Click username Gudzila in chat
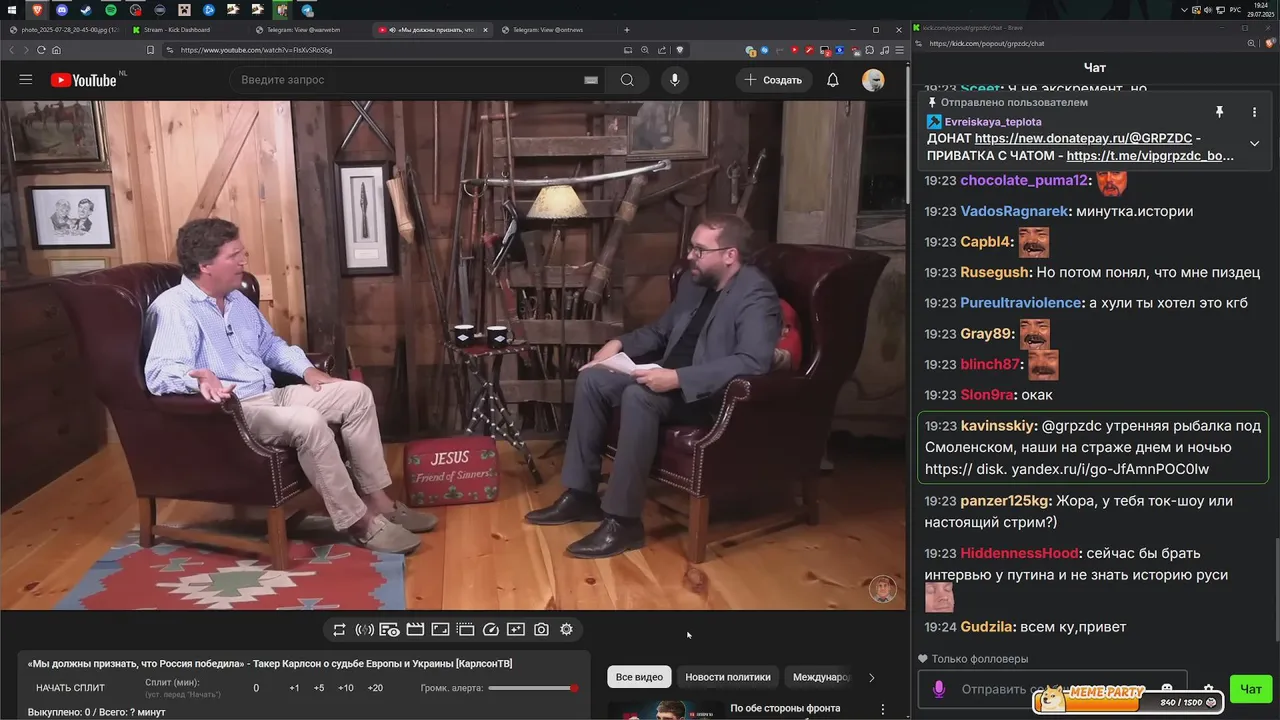Viewport: 1280px width, 720px height. click(x=988, y=627)
